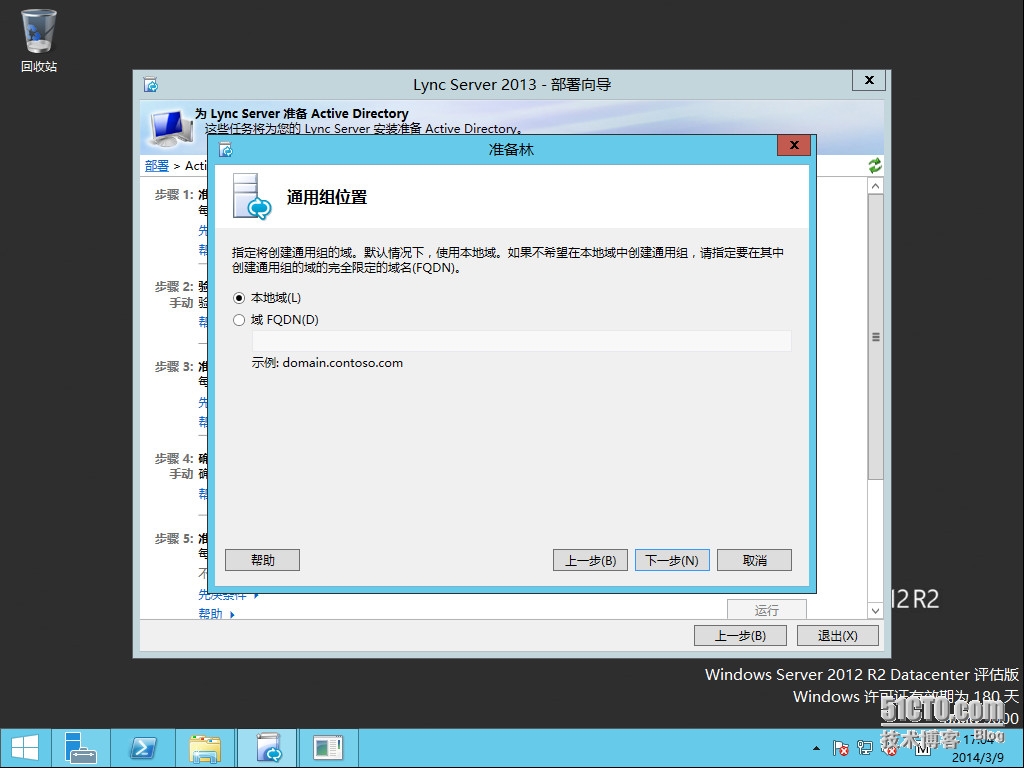Image resolution: width=1024 pixels, height=768 pixels.
Task: Open File Explorer from taskbar
Action: 205,748
